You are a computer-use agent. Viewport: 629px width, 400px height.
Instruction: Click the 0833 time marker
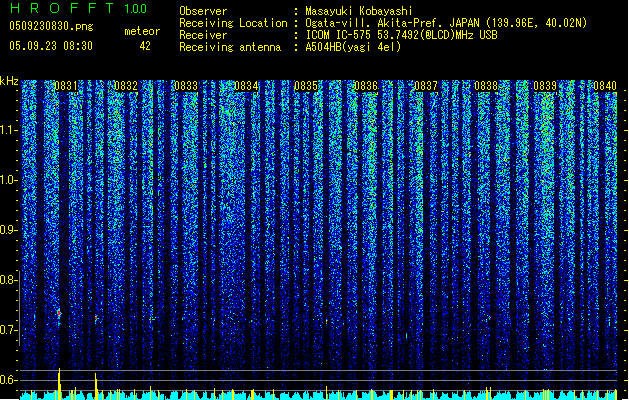point(186,86)
